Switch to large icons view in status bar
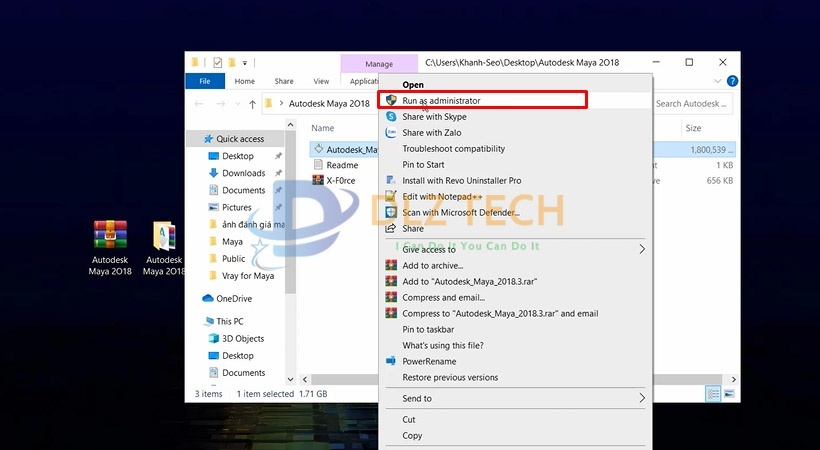Image resolution: width=820 pixels, height=450 pixels. point(731,394)
